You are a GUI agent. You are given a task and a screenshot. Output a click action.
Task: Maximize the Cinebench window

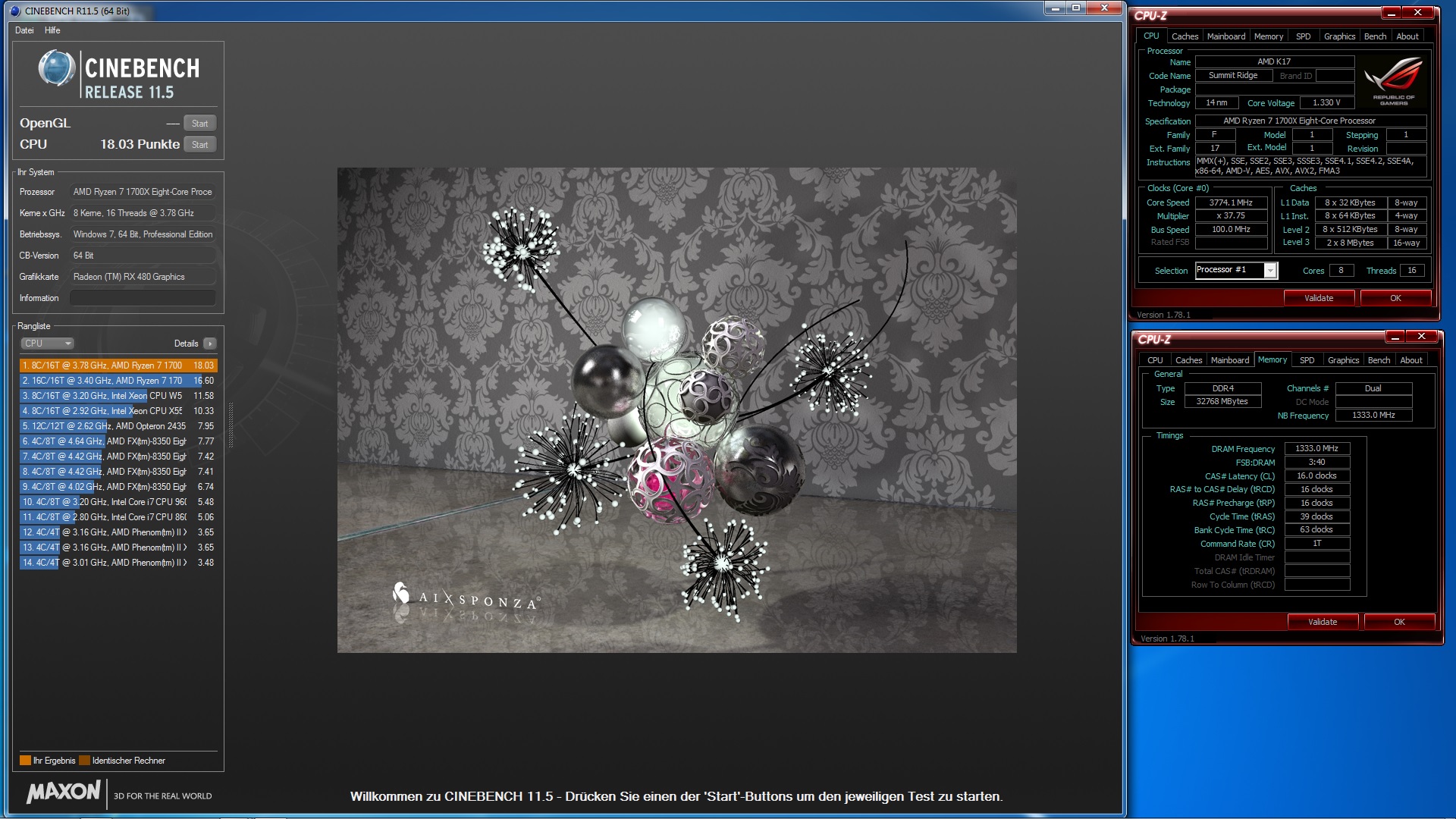coord(1076,8)
